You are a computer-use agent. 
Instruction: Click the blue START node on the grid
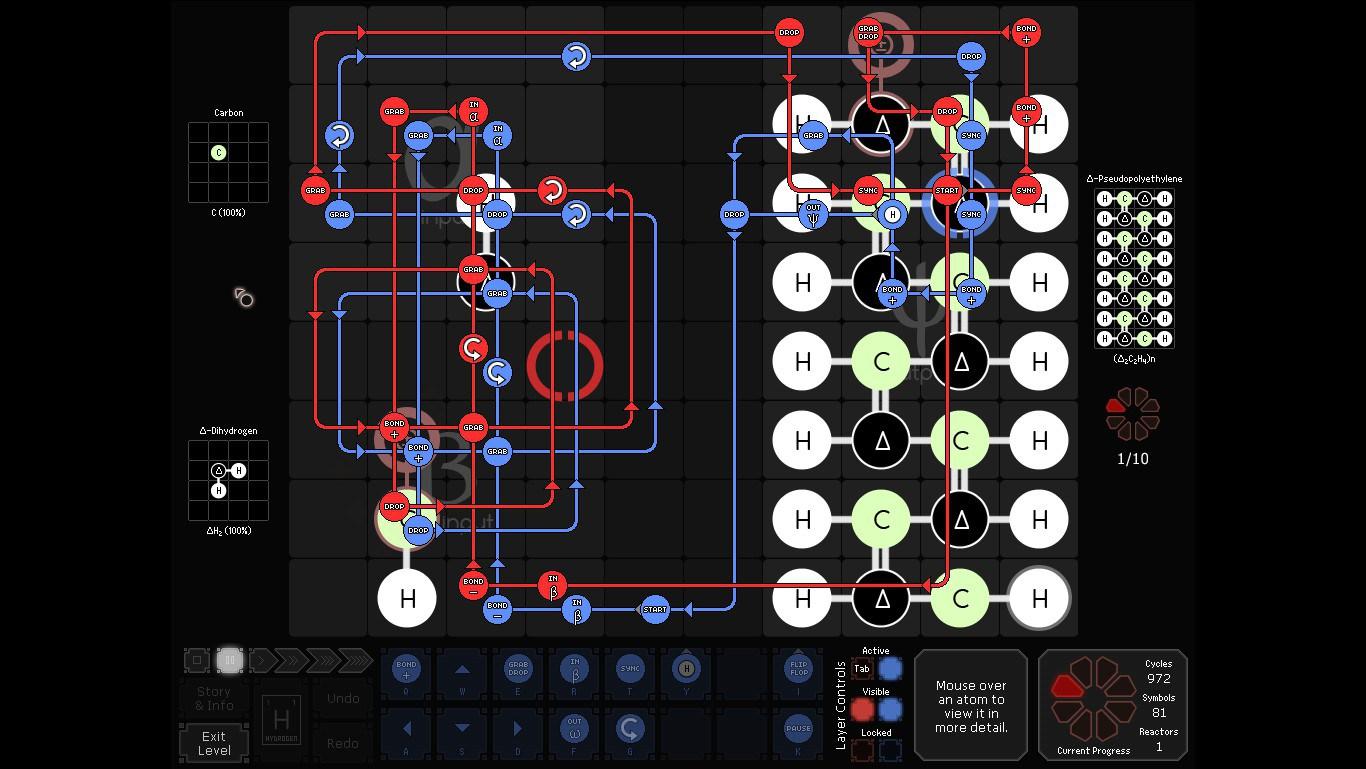(655, 609)
